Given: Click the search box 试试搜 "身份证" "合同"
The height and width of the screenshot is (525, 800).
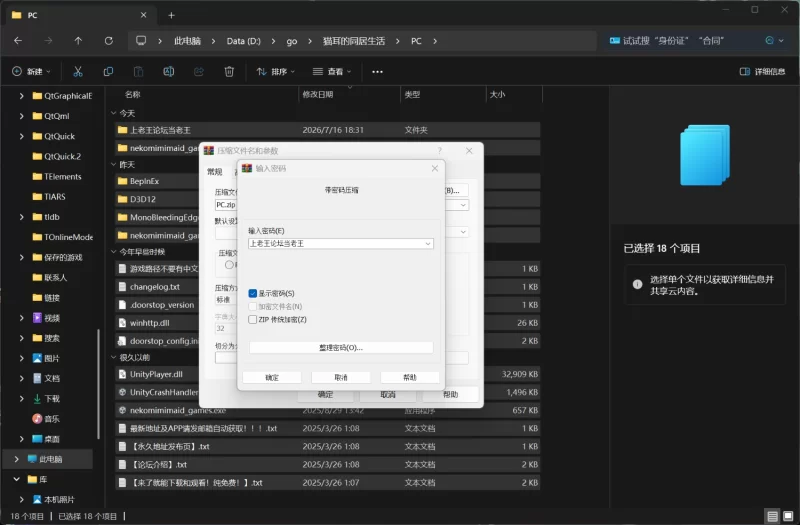Looking at the screenshot, I should pyautogui.click(x=673, y=41).
